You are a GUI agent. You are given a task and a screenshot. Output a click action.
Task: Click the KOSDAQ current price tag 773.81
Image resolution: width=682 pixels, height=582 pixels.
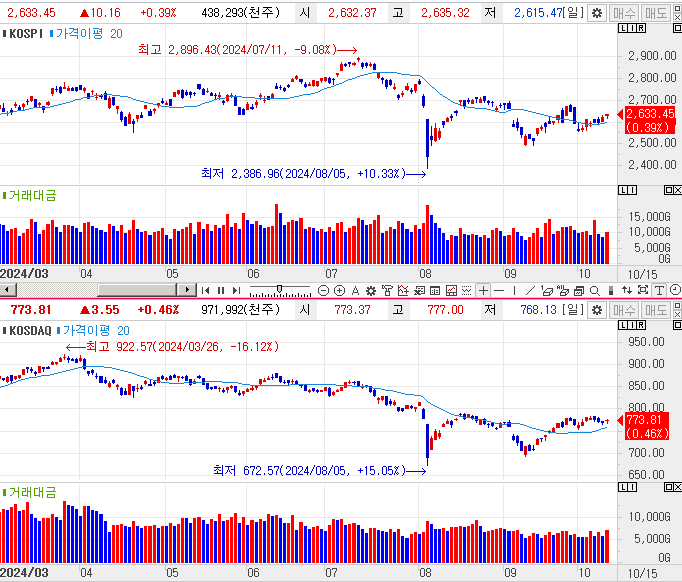[x=647, y=426]
